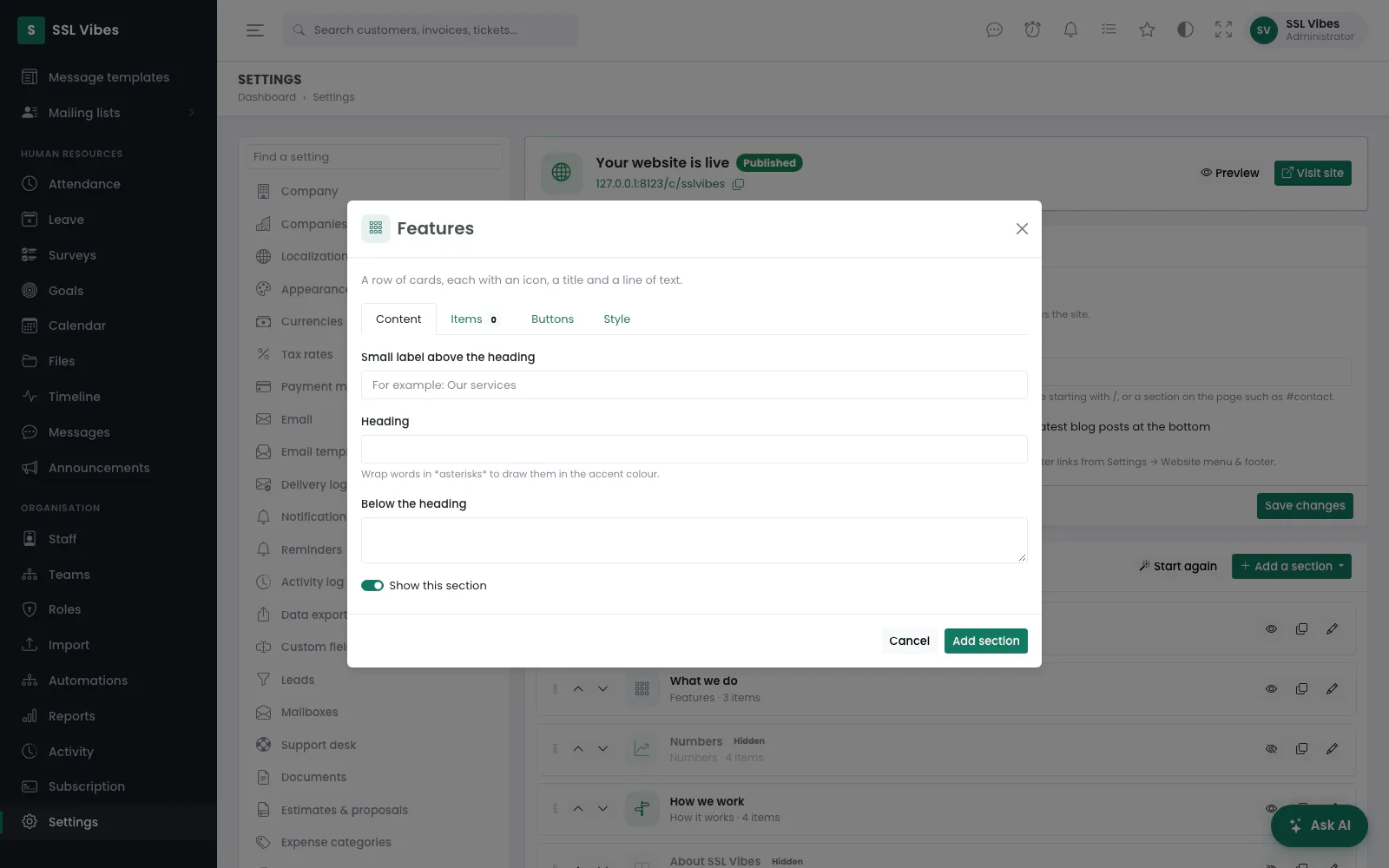Open the alarm clock reminders icon
This screenshot has height=868, width=1389.
click(1032, 30)
